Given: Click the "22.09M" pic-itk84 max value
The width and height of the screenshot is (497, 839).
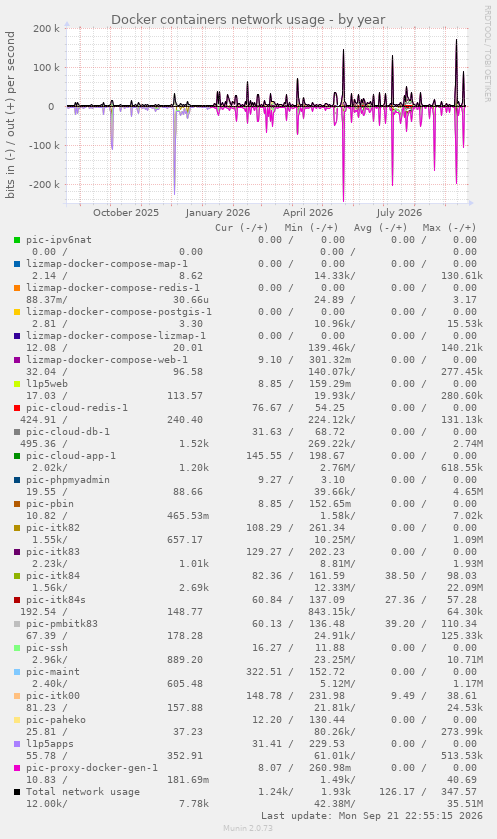Looking at the screenshot, I should pos(465,588).
